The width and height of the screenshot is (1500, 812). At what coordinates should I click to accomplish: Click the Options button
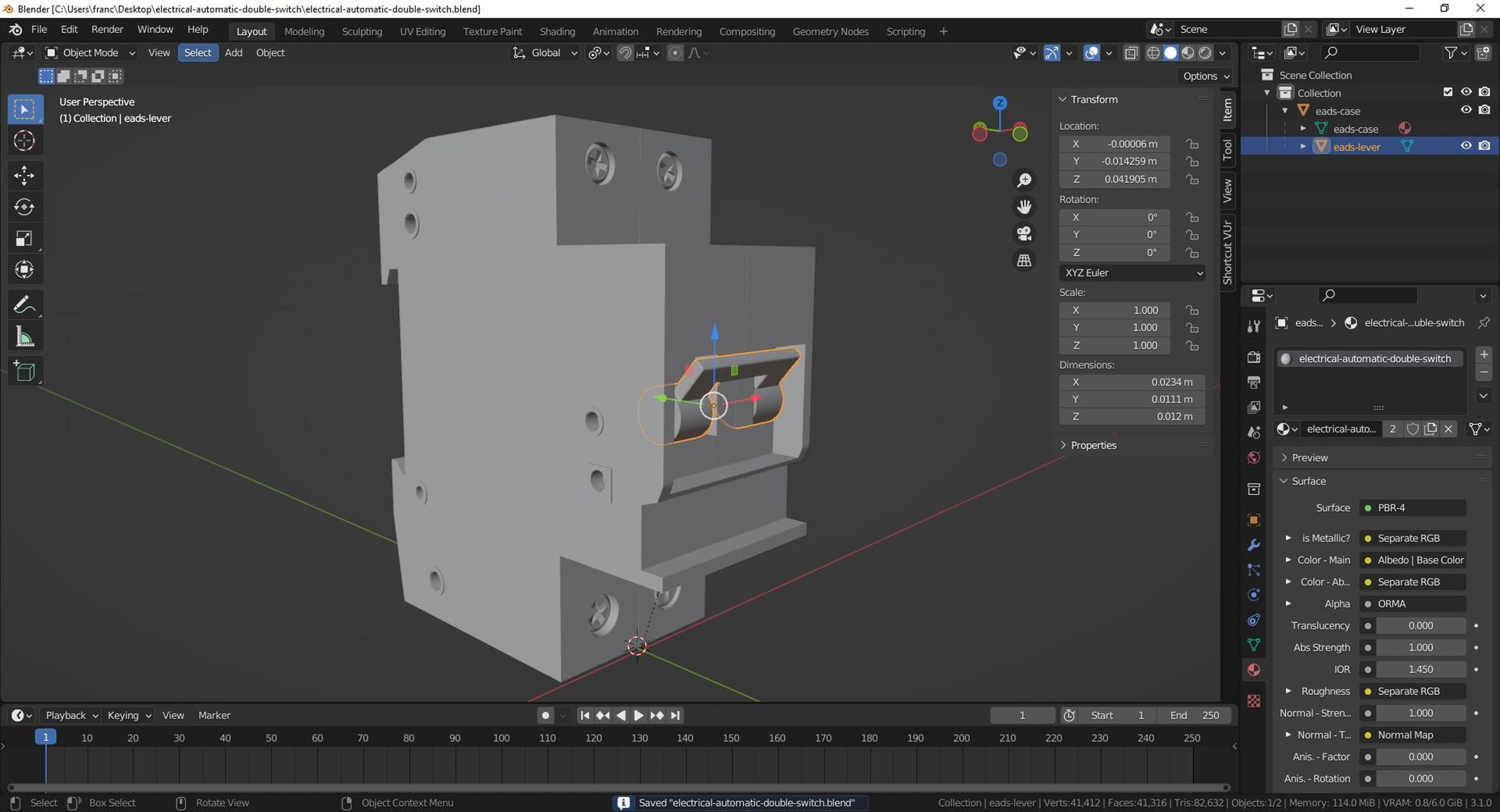click(1206, 76)
